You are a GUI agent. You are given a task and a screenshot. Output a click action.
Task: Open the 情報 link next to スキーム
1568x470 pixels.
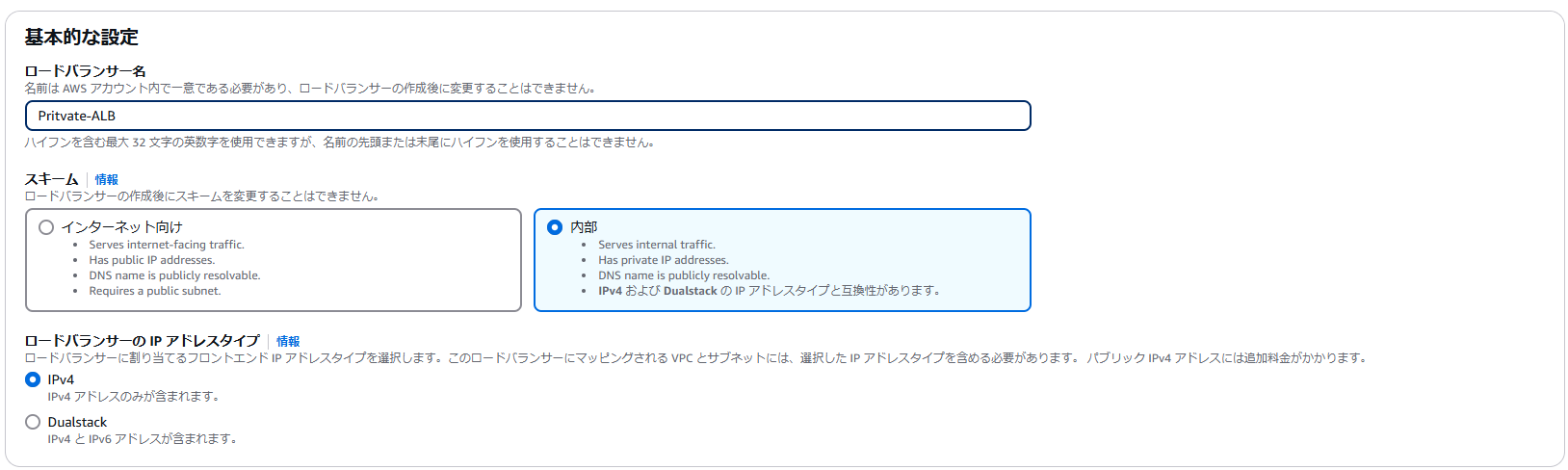click(x=106, y=180)
